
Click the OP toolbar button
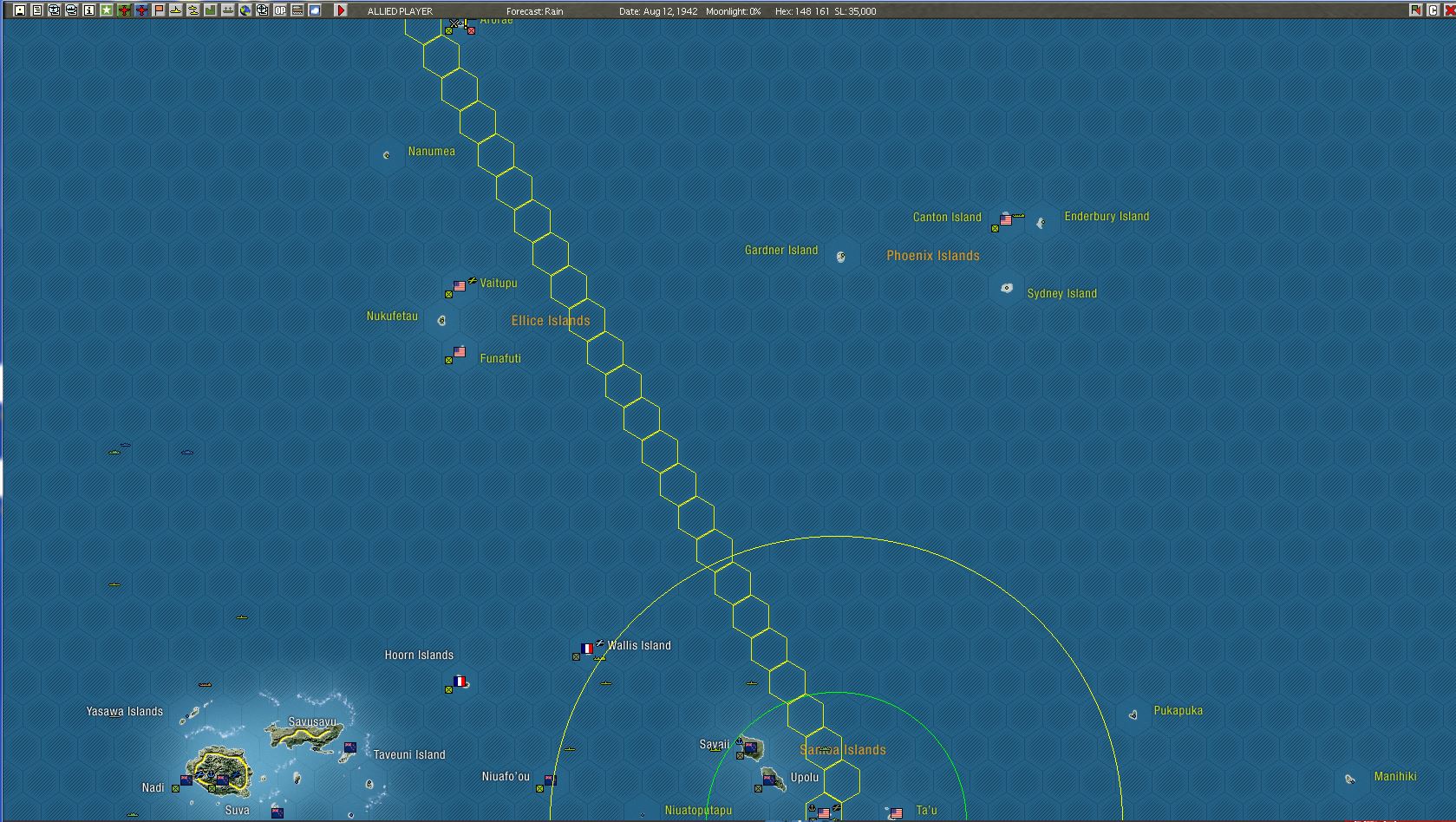(280, 10)
